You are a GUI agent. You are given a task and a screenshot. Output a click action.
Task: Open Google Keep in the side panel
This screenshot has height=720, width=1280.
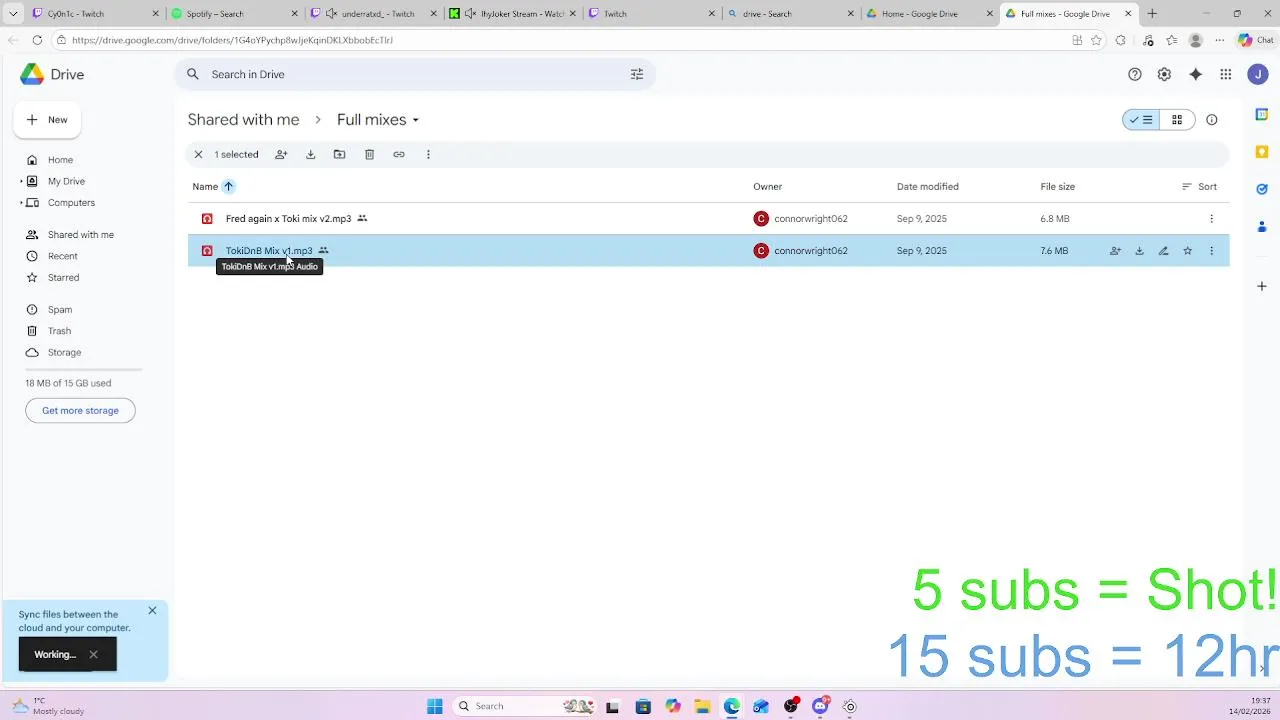coord(1262,152)
